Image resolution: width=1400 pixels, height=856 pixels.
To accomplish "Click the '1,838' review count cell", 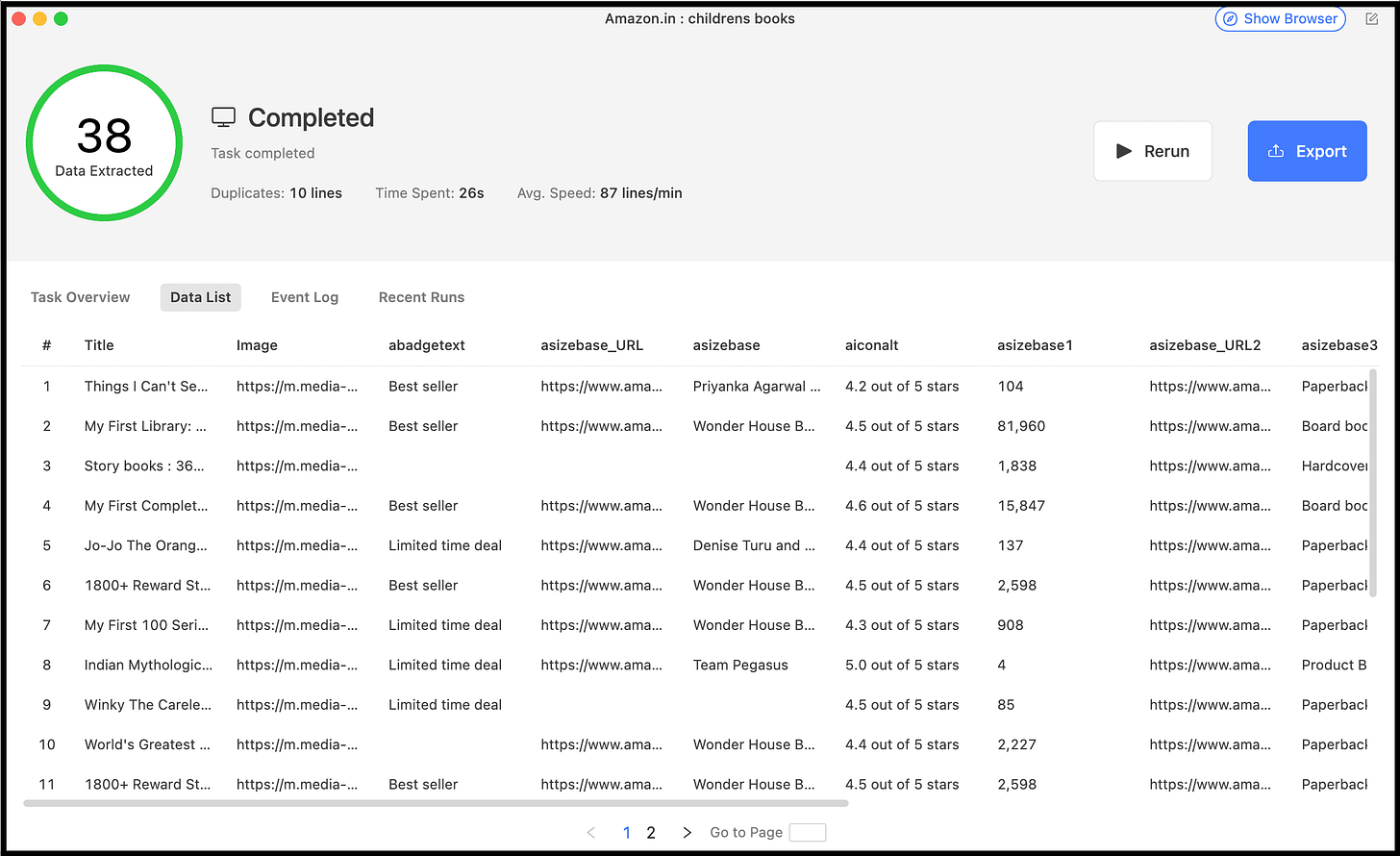I will (1017, 466).
